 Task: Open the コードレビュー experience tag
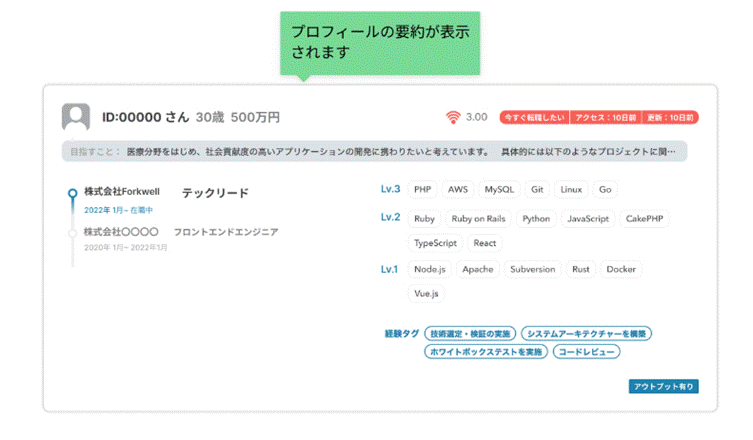click(586, 352)
